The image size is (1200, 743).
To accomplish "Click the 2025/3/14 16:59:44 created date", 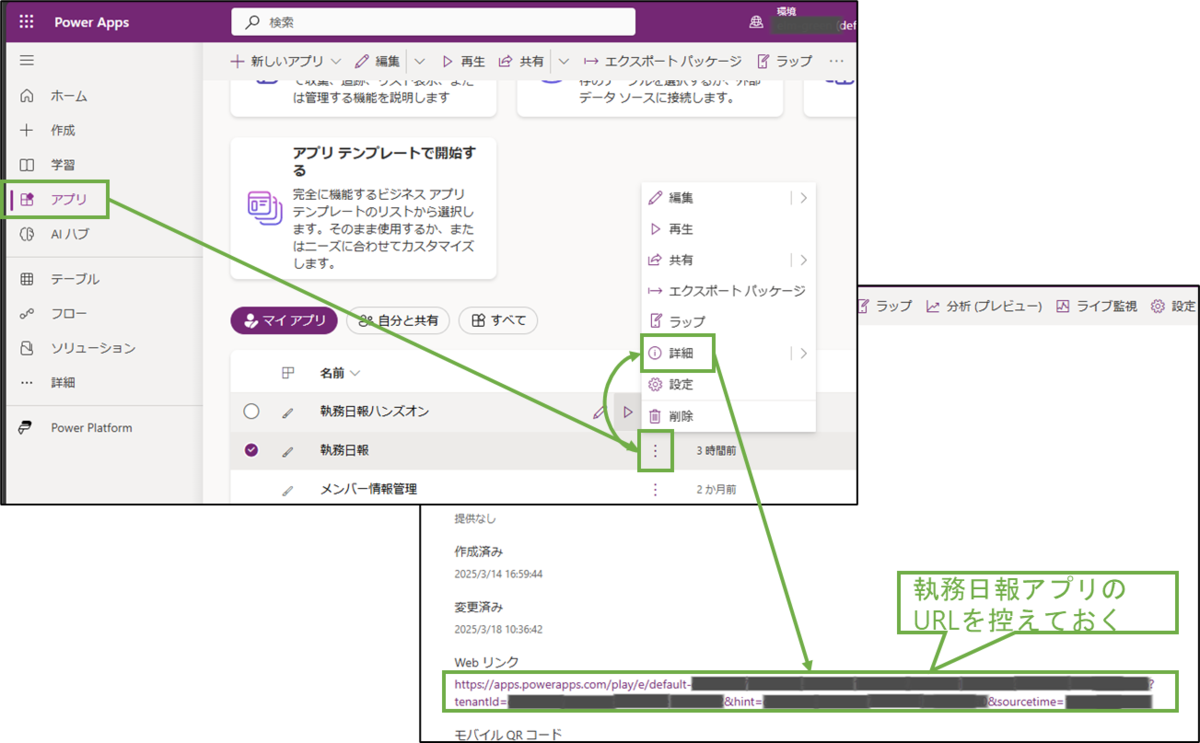I will point(498,574).
